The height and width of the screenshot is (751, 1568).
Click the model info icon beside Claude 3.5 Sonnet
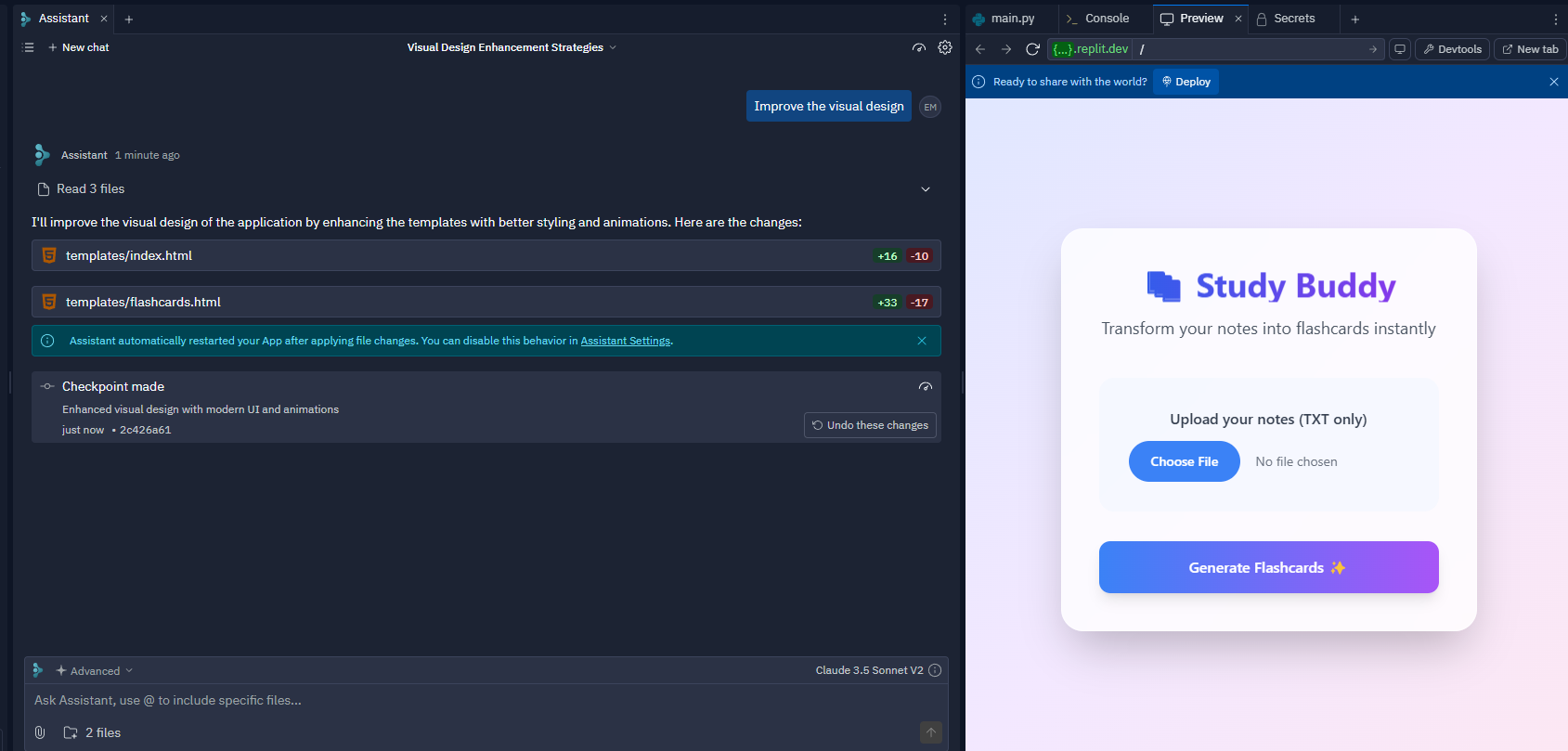(935, 670)
